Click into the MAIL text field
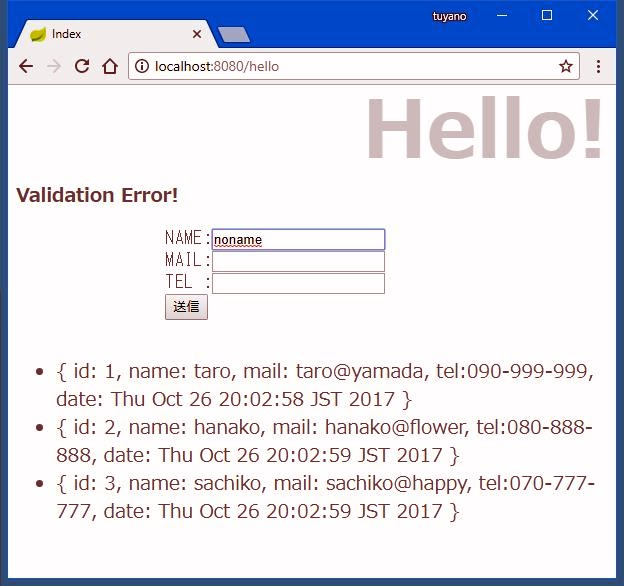The image size is (624, 586). tap(298, 262)
